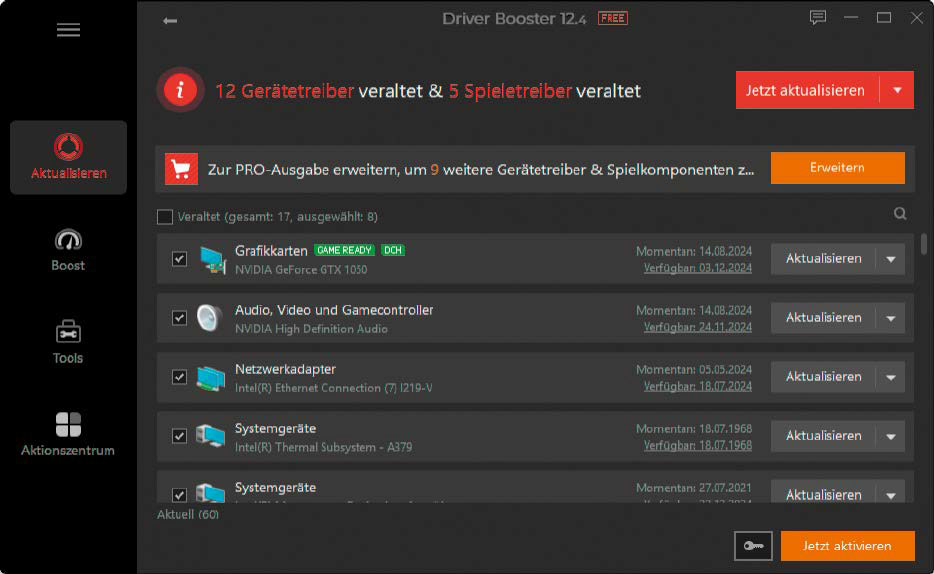This screenshot has width=934, height=574.
Task: Uncheck the Netzwerkadapter checkbox
Action: click(179, 377)
